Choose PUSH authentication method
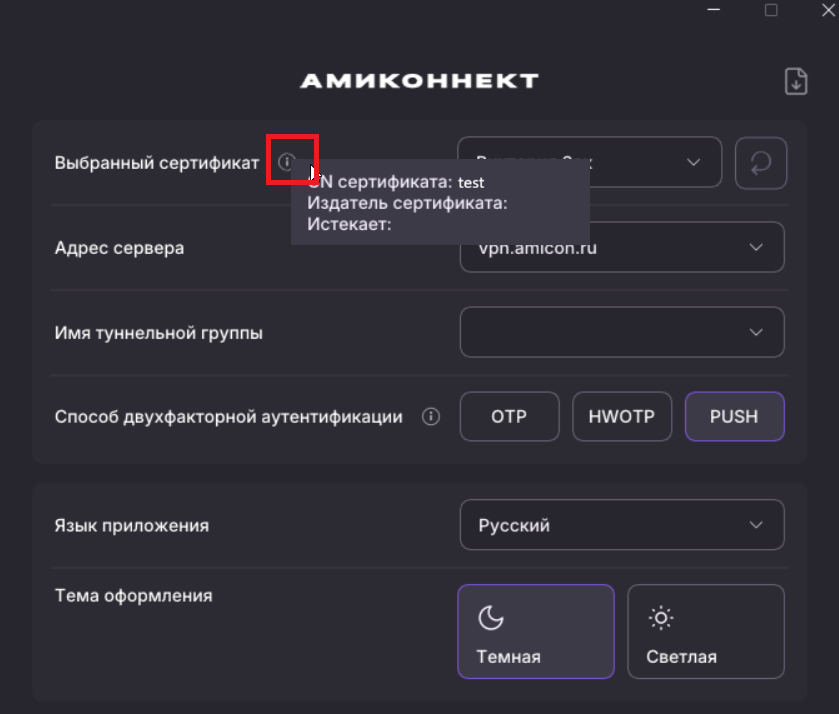 pyautogui.click(x=735, y=416)
